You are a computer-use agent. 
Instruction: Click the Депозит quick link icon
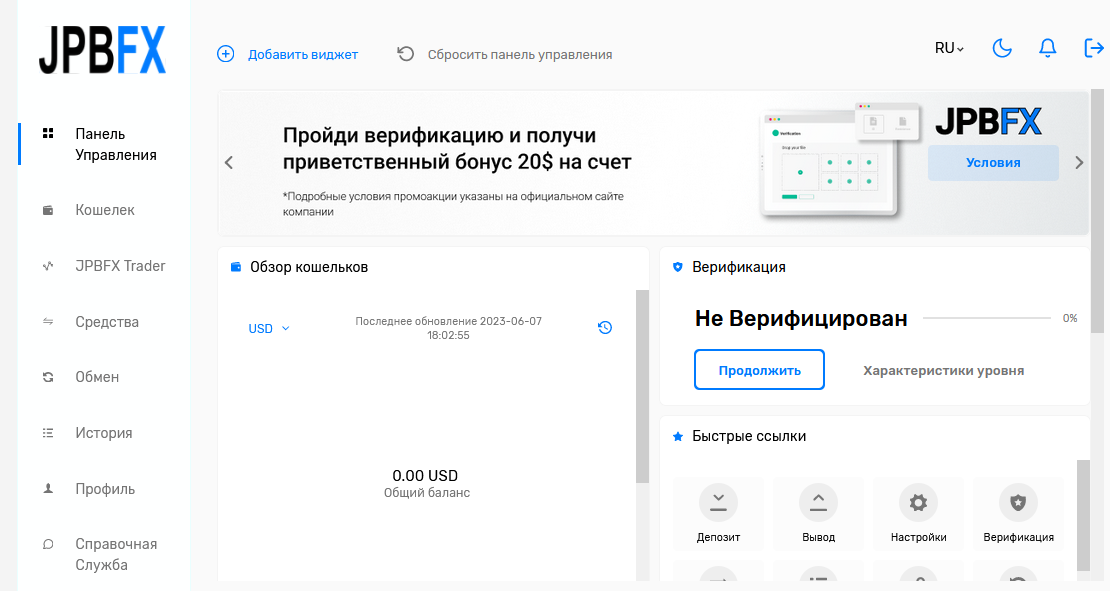point(718,502)
